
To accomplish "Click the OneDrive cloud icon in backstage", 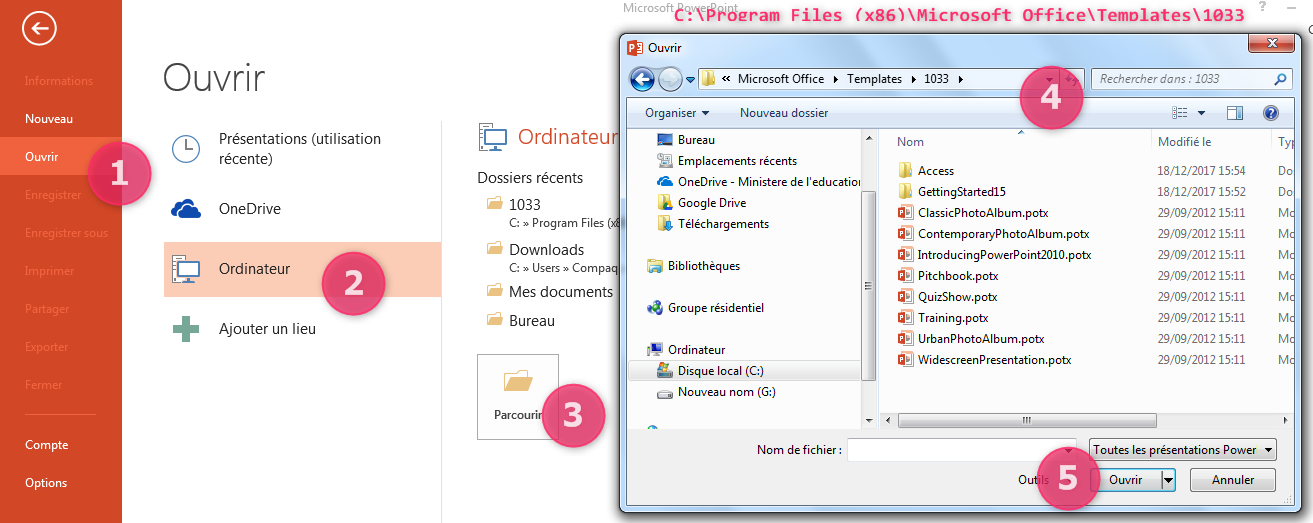I will [186, 209].
